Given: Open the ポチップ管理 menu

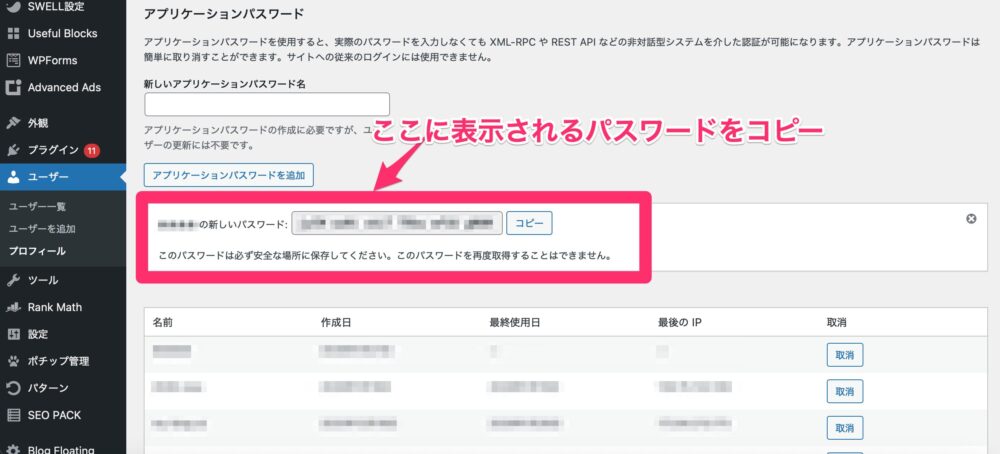Looking at the screenshot, I should [58, 361].
